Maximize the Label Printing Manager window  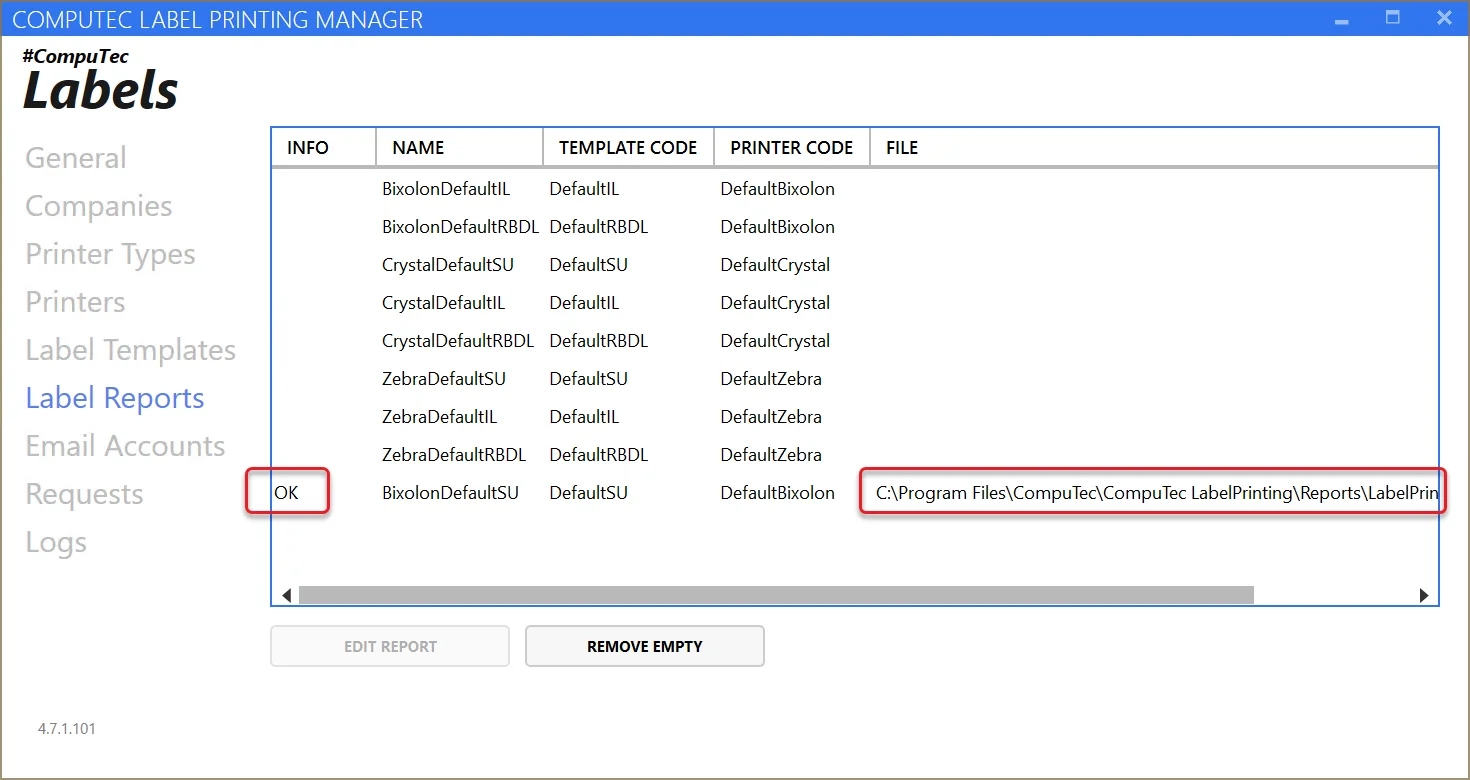pos(1392,18)
